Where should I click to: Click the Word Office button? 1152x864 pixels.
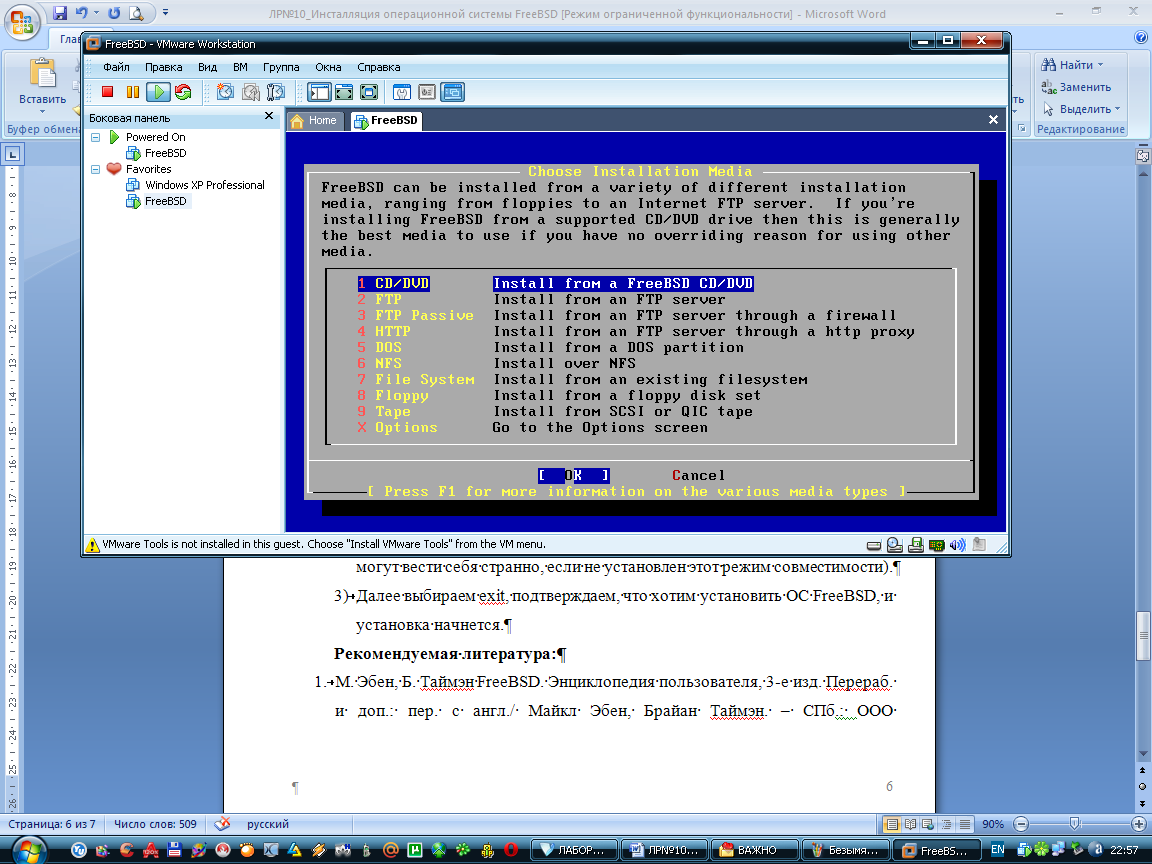(22, 21)
